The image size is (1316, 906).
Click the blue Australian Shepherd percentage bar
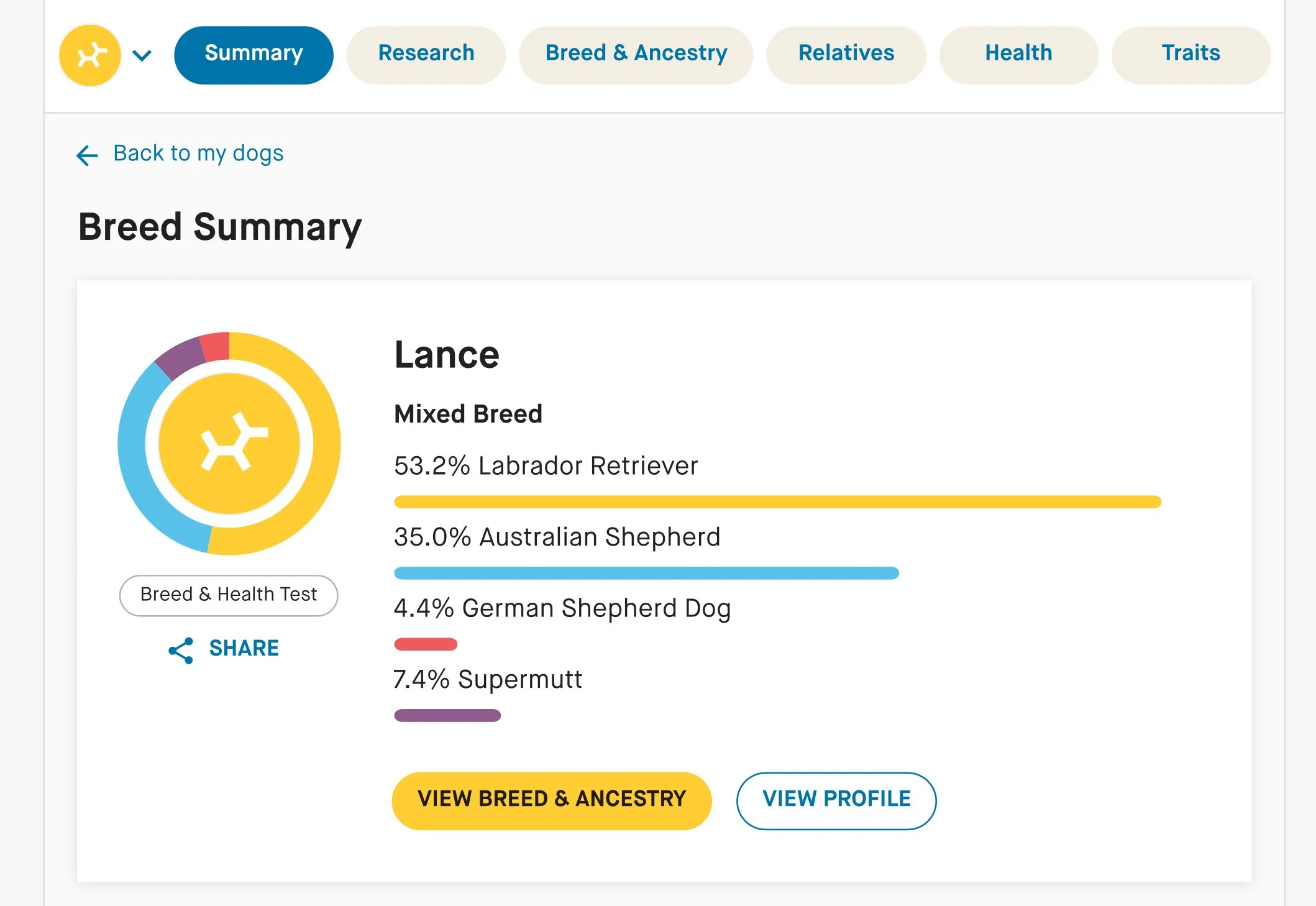pyautogui.click(x=646, y=573)
